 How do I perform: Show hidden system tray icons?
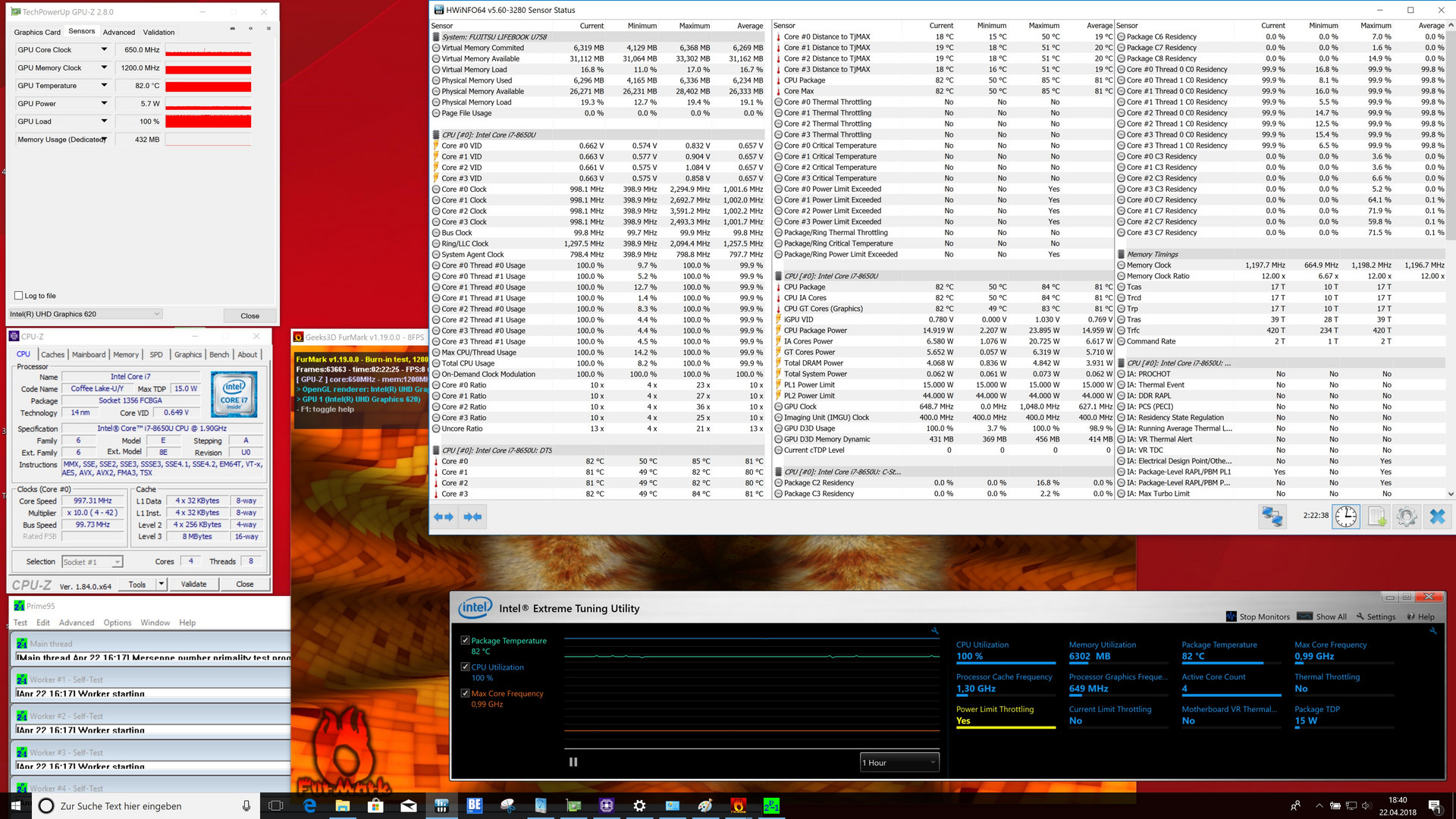1319,805
